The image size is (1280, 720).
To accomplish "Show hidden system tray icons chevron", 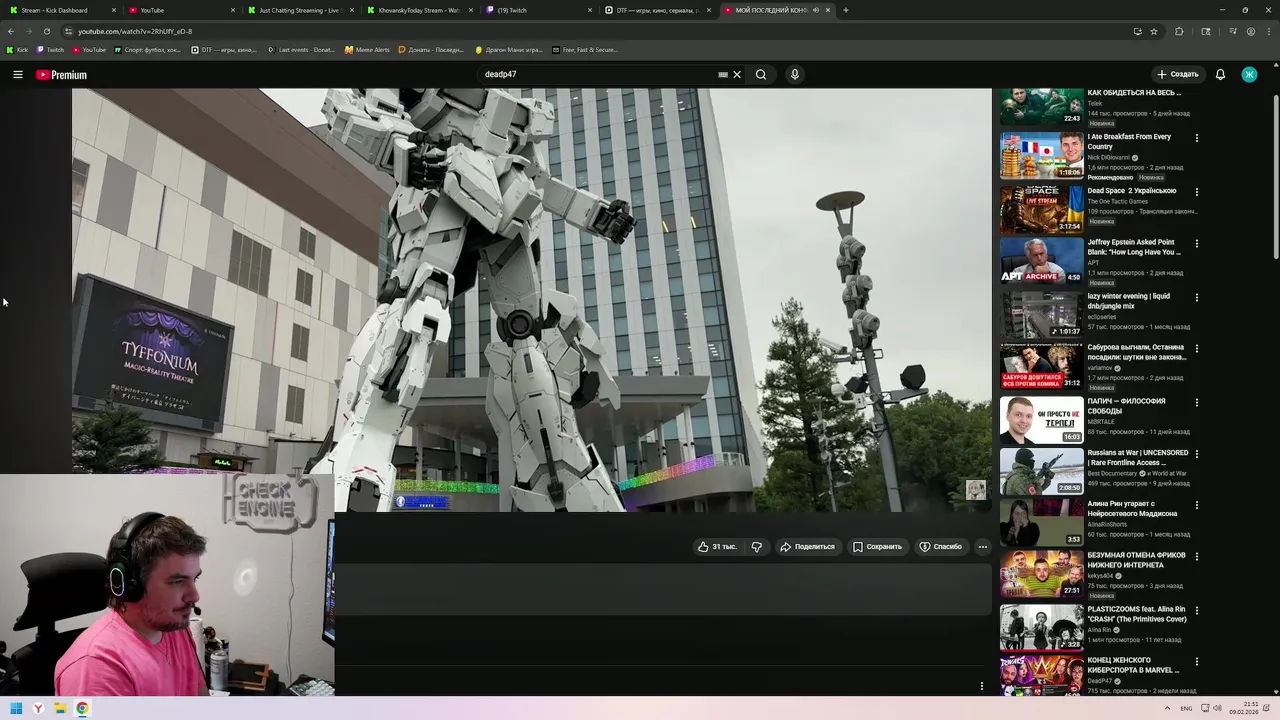I will coord(1167,708).
